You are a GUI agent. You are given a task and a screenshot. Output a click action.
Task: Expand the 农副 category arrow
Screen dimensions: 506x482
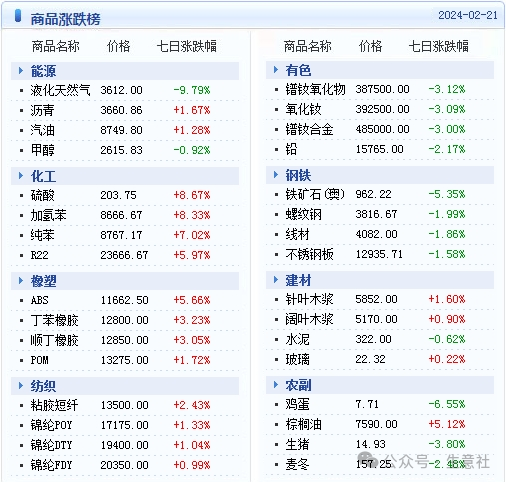coord(276,385)
